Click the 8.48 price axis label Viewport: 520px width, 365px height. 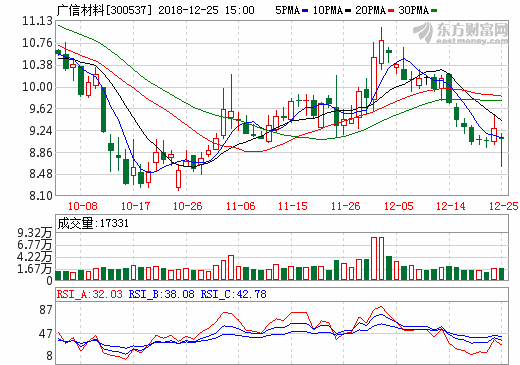click(x=41, y=174)
